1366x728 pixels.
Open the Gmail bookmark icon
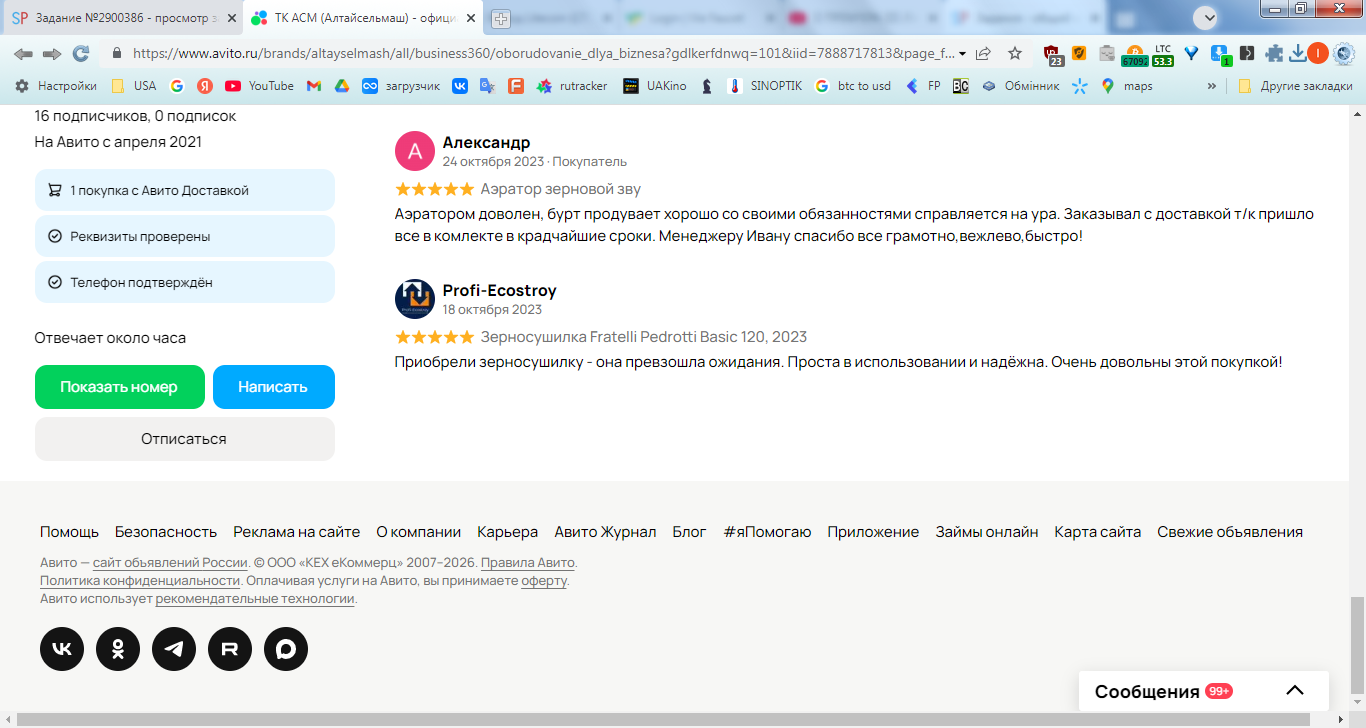pos(313,86)
